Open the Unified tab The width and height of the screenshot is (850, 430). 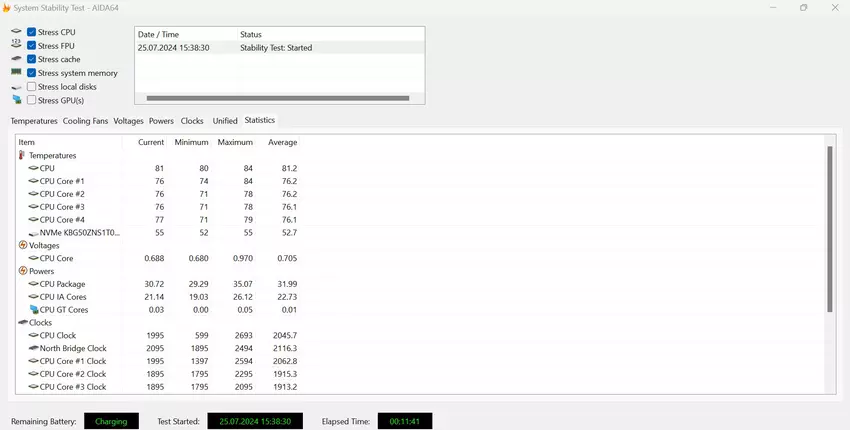[x=225, y=121]
